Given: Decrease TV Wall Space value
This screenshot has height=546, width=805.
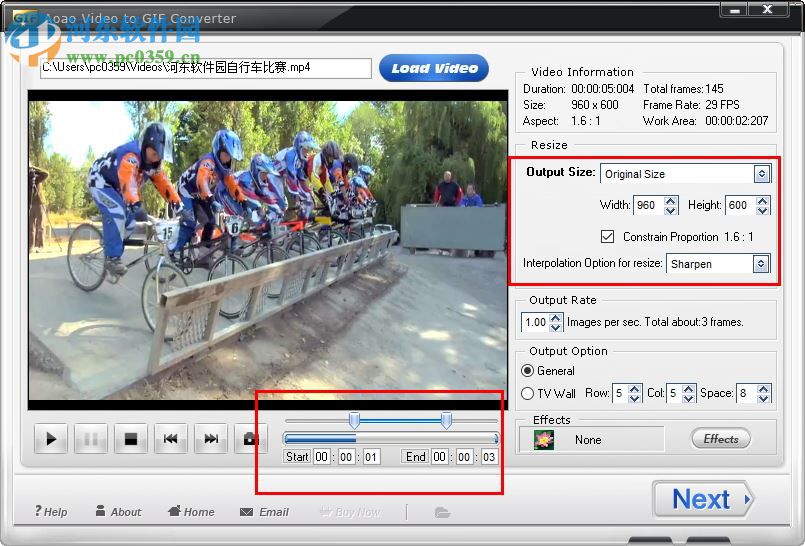Looking at the screenshot, I should click(x=764, y=398).
